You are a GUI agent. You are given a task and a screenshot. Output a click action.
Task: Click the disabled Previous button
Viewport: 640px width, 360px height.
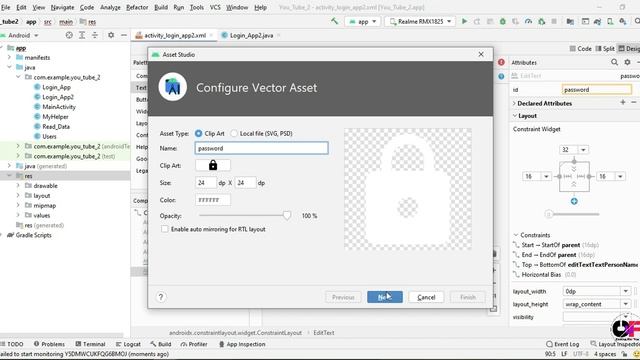pyautogui.click(x=343, y=297)
